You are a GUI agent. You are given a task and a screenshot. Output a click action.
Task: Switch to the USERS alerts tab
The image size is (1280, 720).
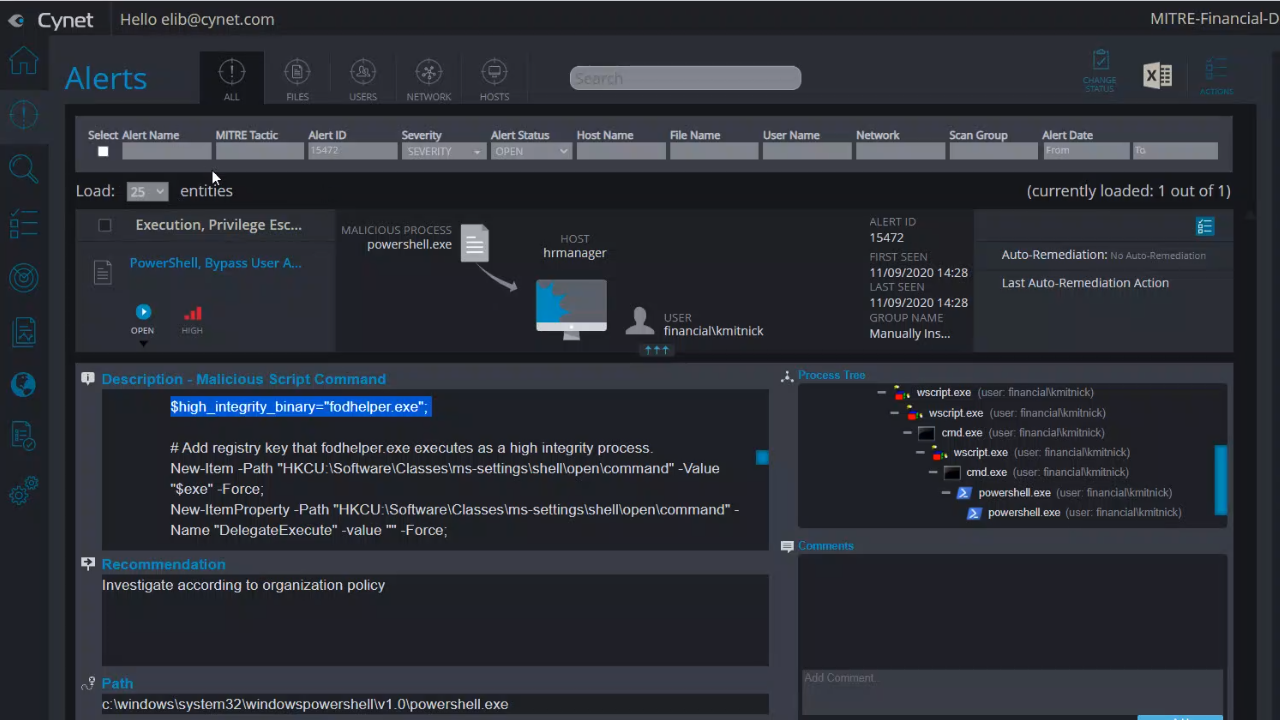click(x=363, y=78)
